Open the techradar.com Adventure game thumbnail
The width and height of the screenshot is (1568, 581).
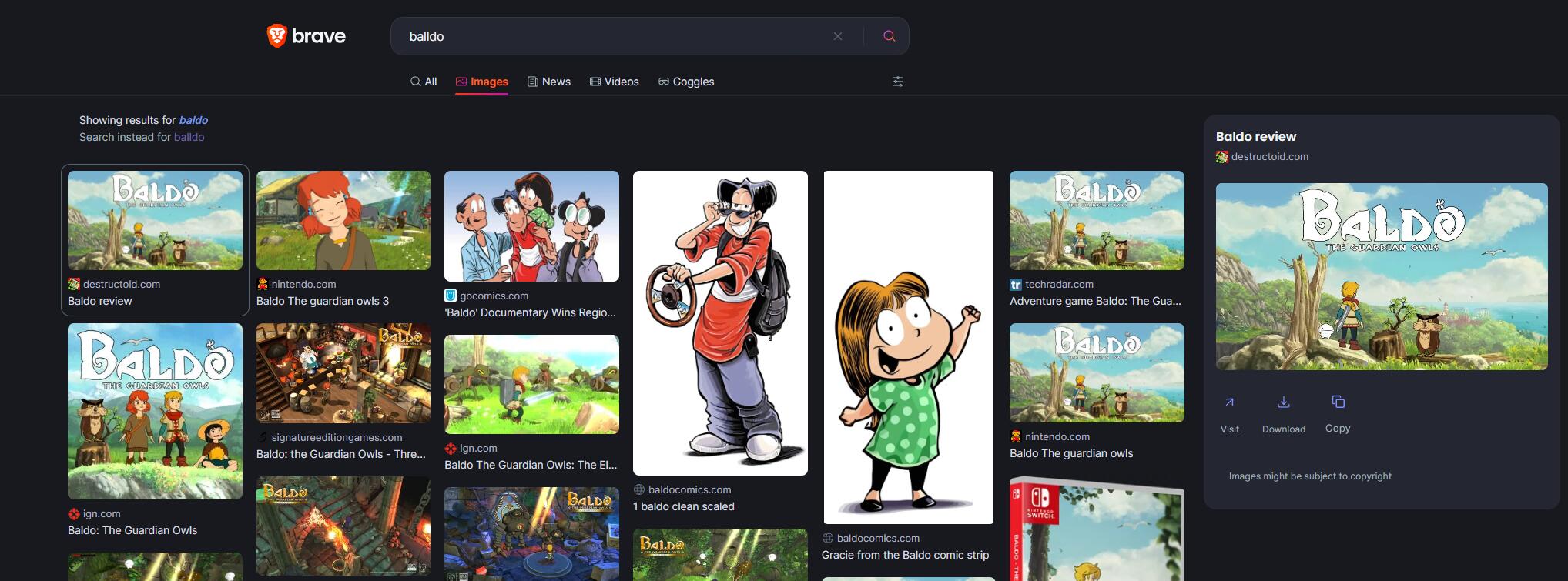(x=1097, y=221)
